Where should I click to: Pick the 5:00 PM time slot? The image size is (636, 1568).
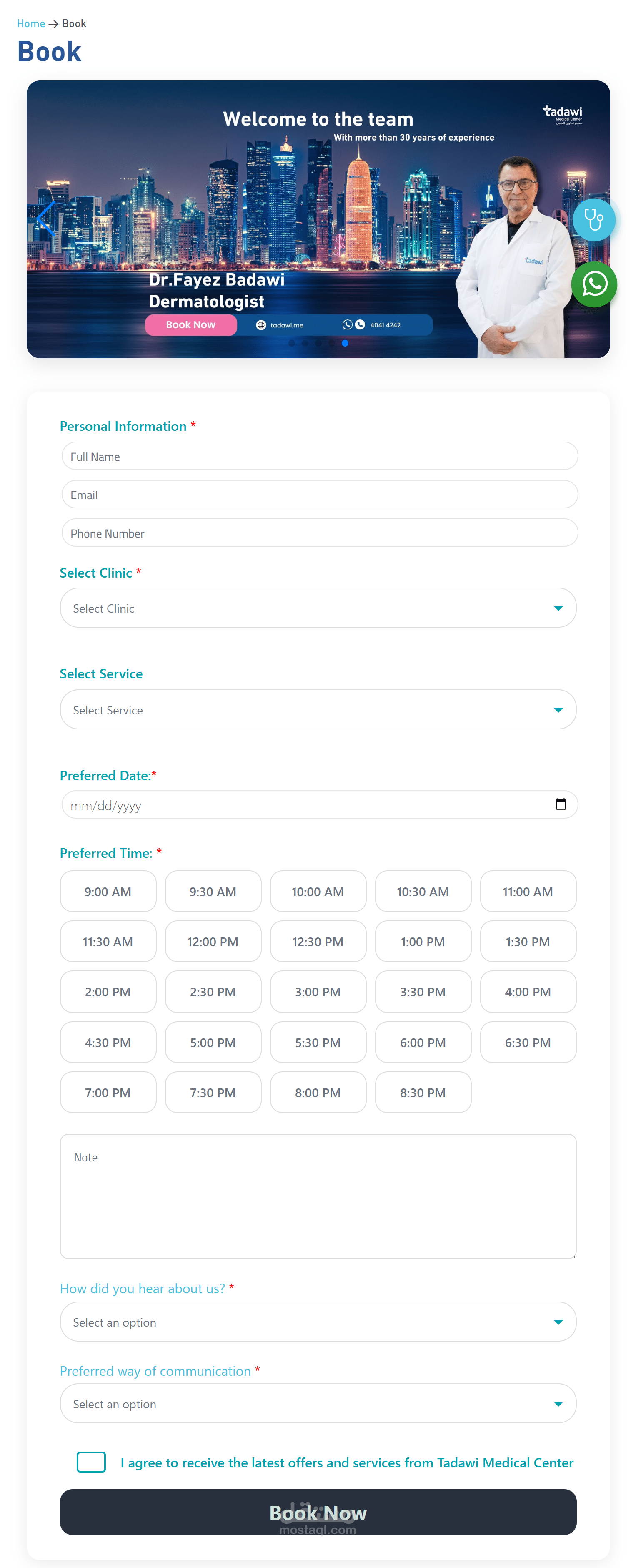pos(213,1042)
